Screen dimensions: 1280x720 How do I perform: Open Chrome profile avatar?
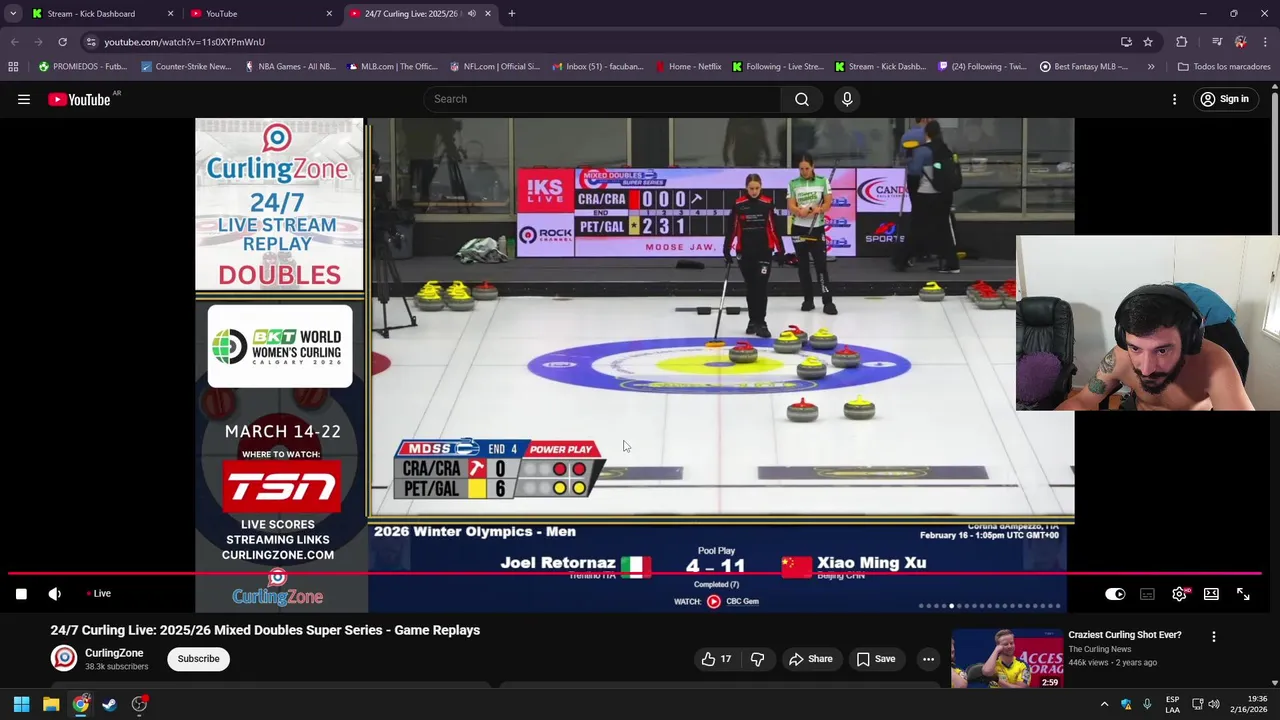pos(1241,42)
